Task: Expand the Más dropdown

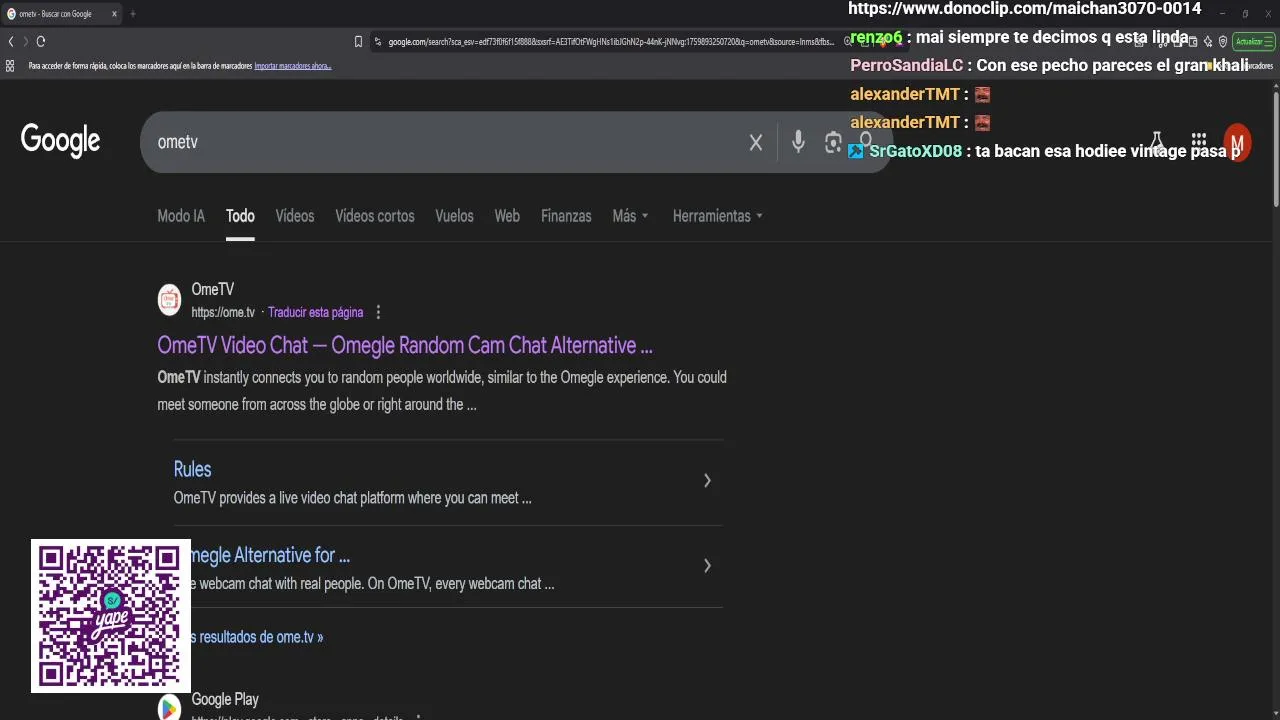Action: [x=630, y=216]
